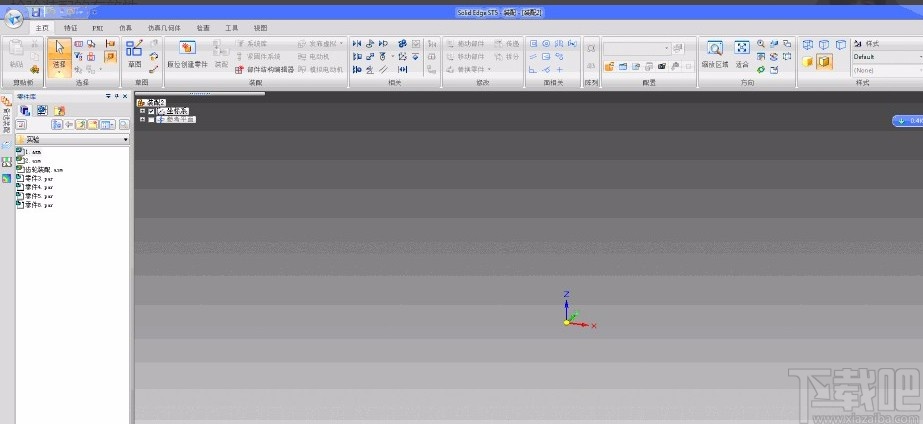Click the magnifier zoom icon in 方向 group
The image size is (923, 424).
(x=761, y=44)
